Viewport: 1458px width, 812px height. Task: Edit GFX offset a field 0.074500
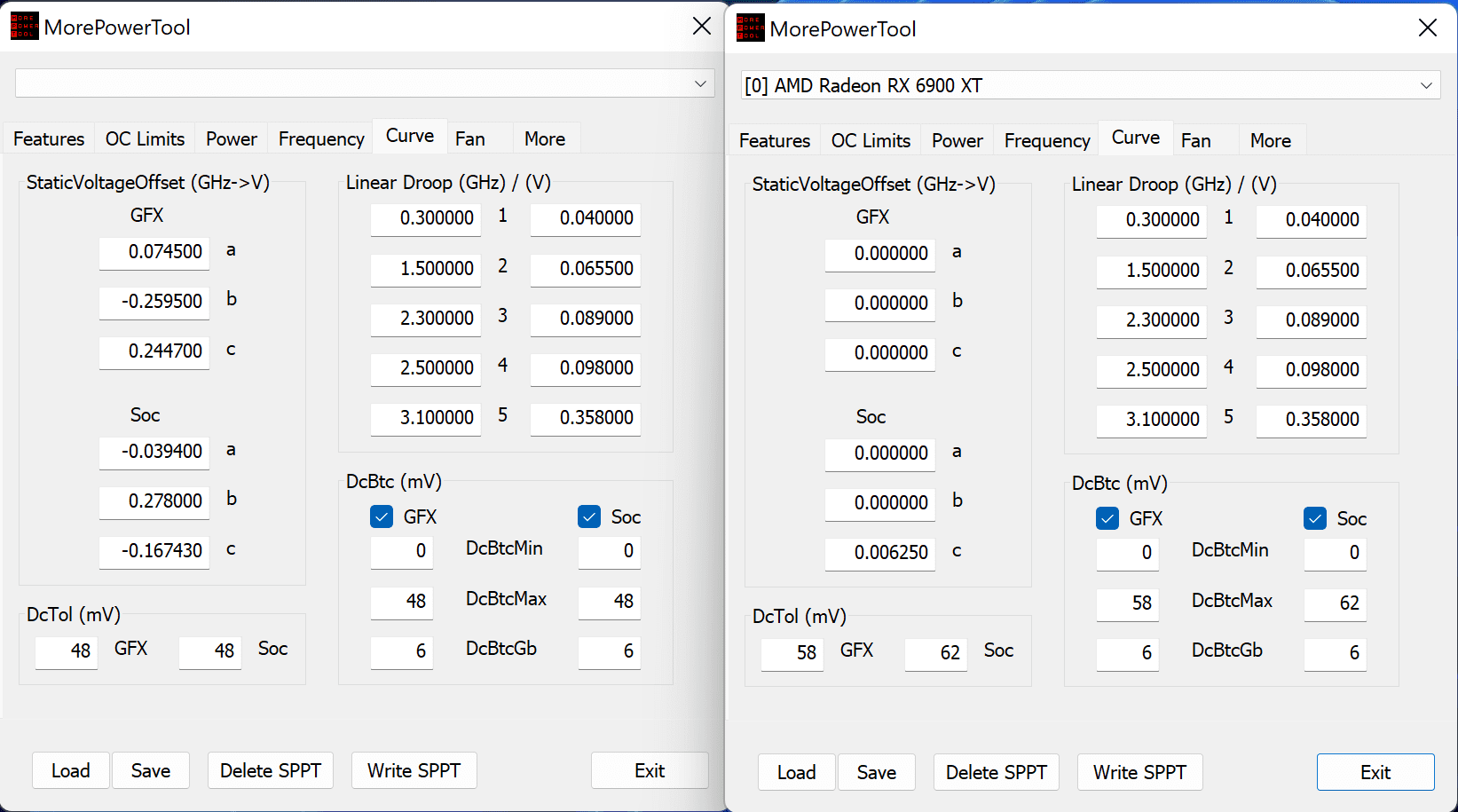point(154,252)
